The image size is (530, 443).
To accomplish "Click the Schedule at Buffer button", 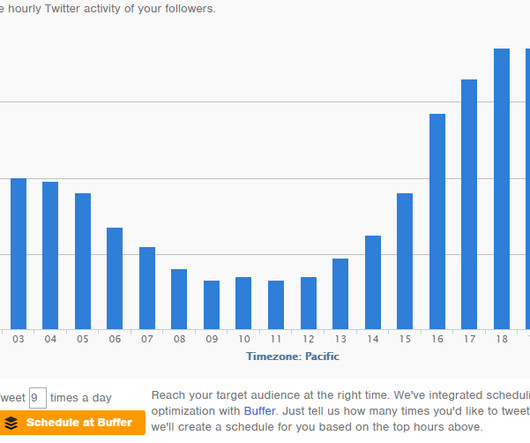I will [x=72, y=423].
